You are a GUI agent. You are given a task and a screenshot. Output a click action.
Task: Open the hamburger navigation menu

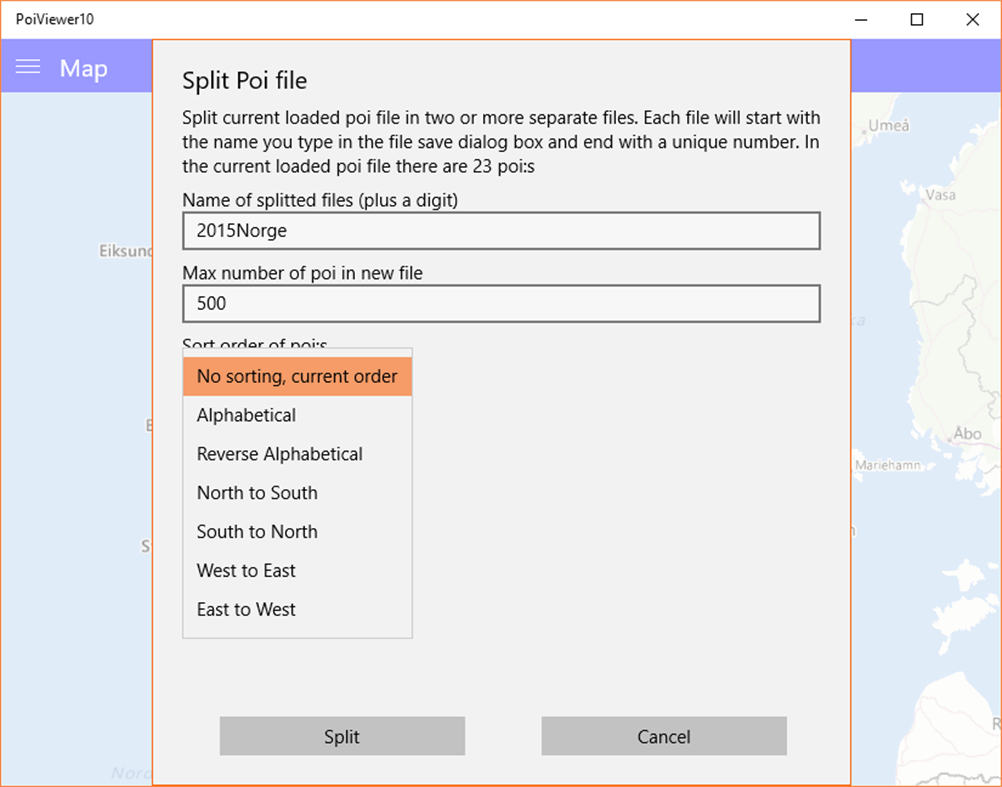pyautogui.click(x=28, y=68)
